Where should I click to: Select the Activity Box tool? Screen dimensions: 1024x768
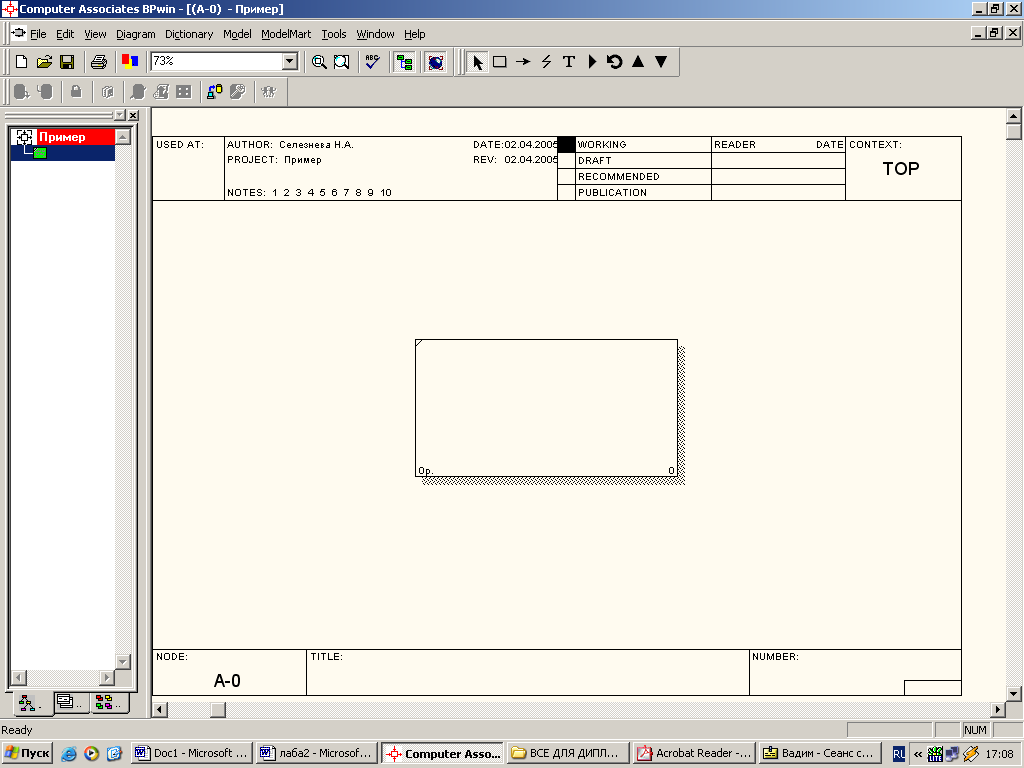pos(499,62)
